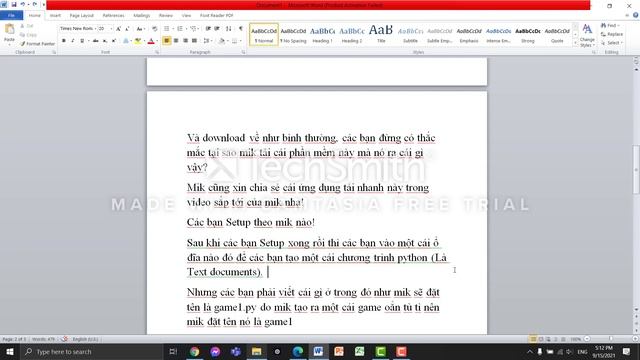Apply the Title style
This screenshot has width=640, height=360.
[381, 35]
